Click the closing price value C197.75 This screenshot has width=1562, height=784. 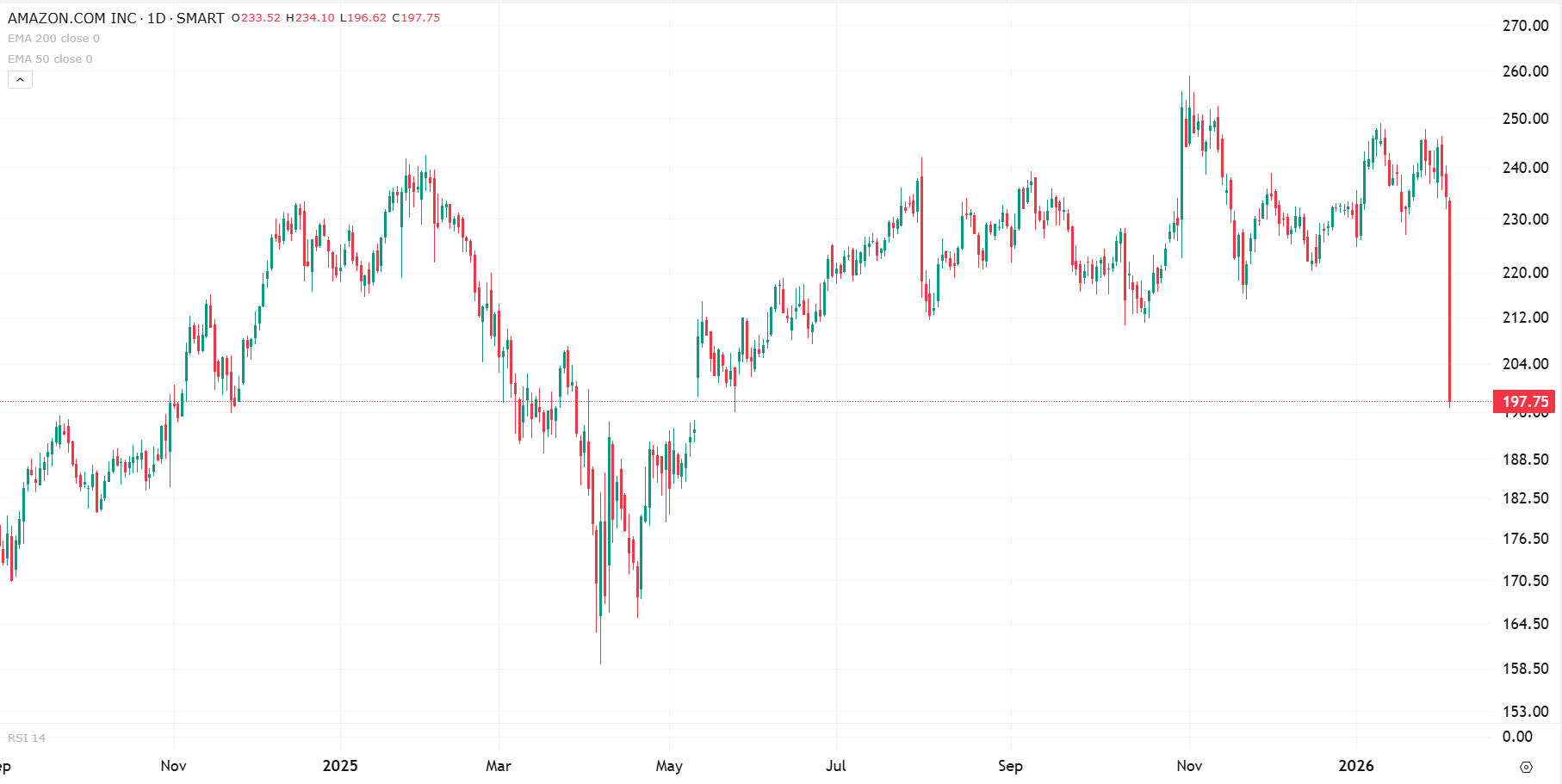(417, 18)
